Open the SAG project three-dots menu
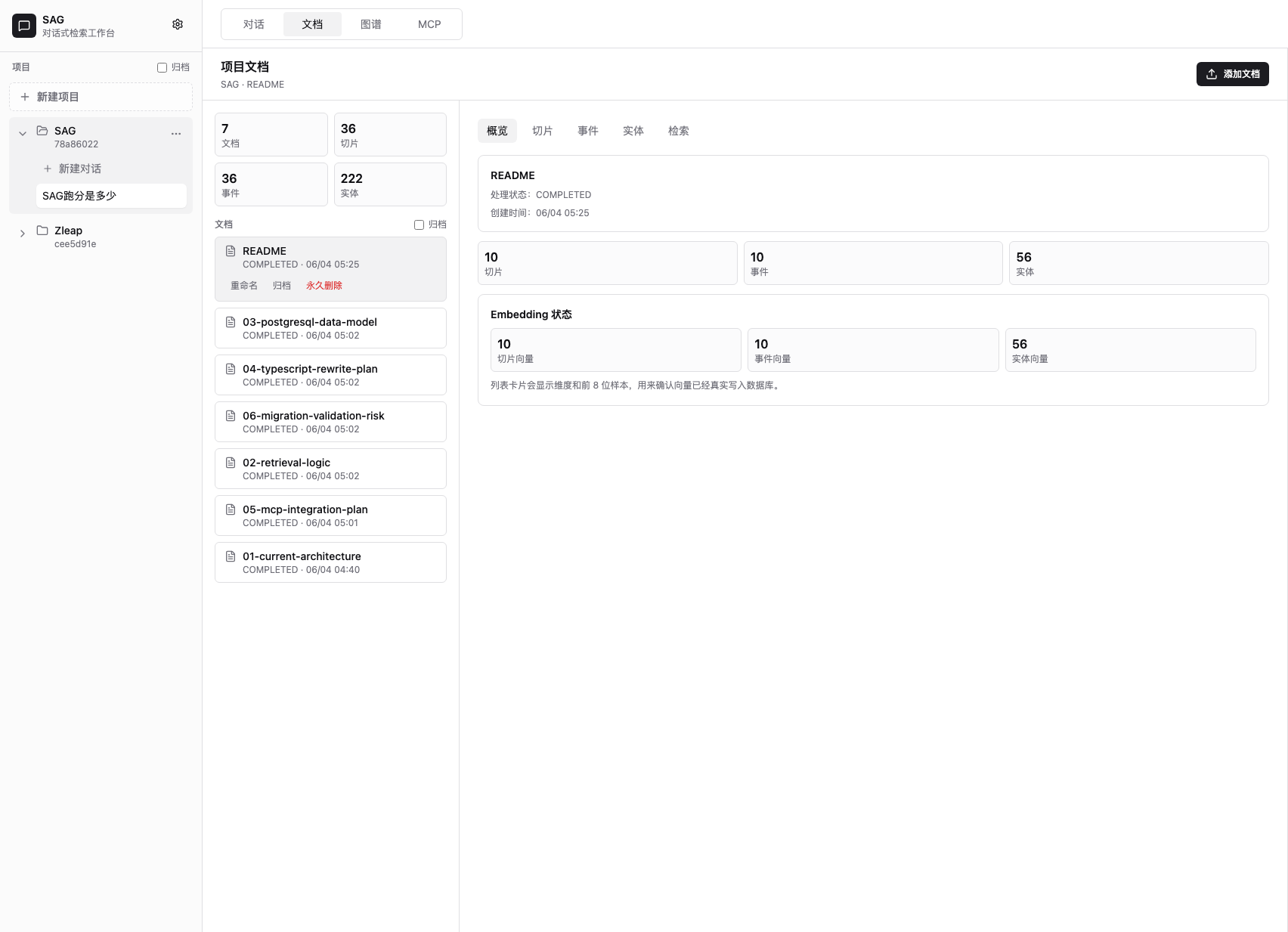This screenshot has width=1288, height=932. point(176,134)
